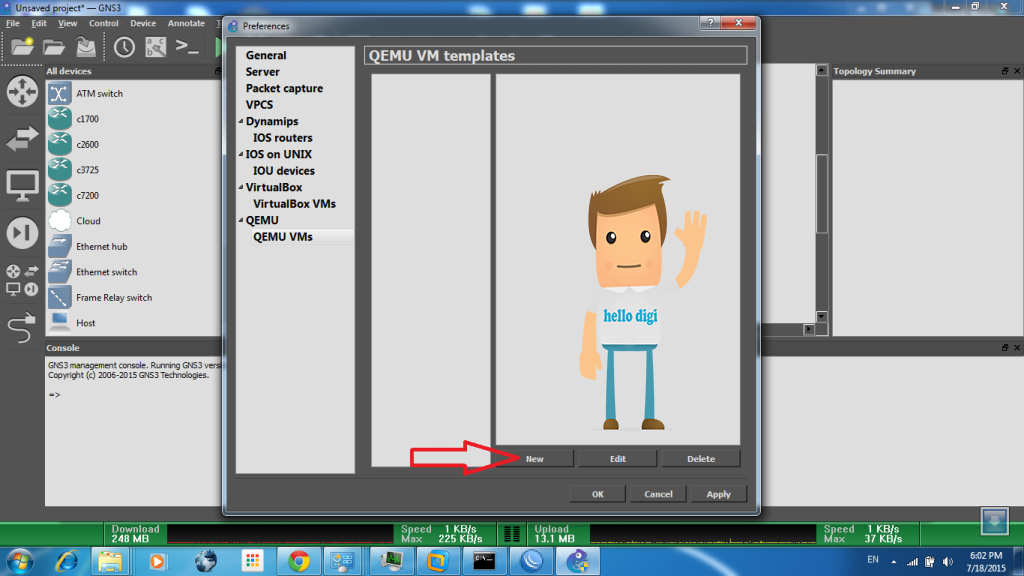Select VirtualBox VMs preferences page
This screenshot has height=576, width=1024.
pyautogui.click(x=295, y=204)
